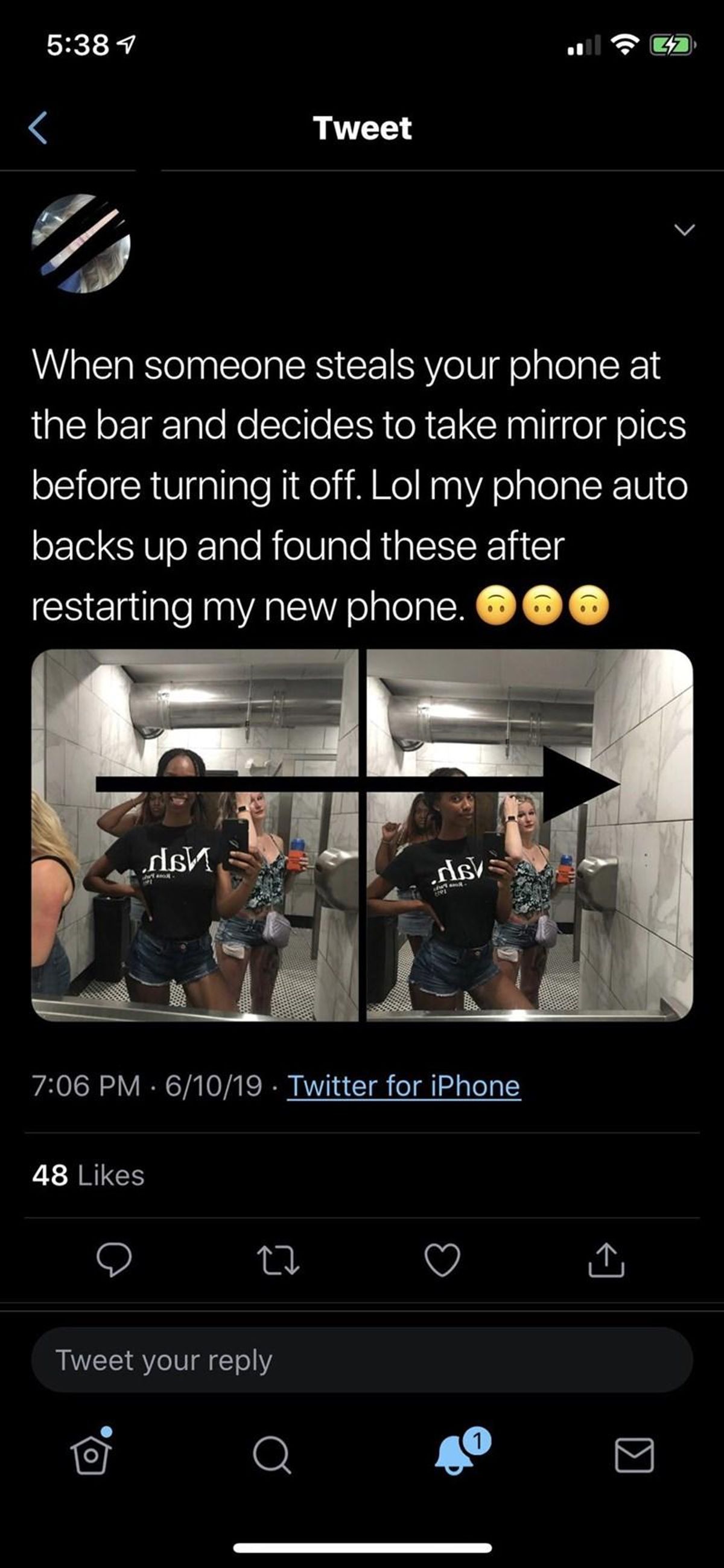Tap the 7:06 PM timestamp text
The height and width of the screenshot is (1568, 724).
86,1086
